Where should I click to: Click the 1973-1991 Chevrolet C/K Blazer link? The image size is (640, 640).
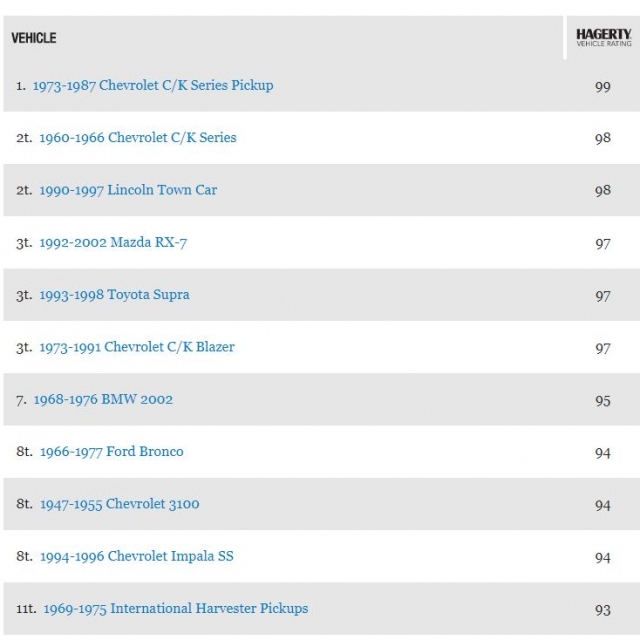pyautogui.click(x=137, y=347)
